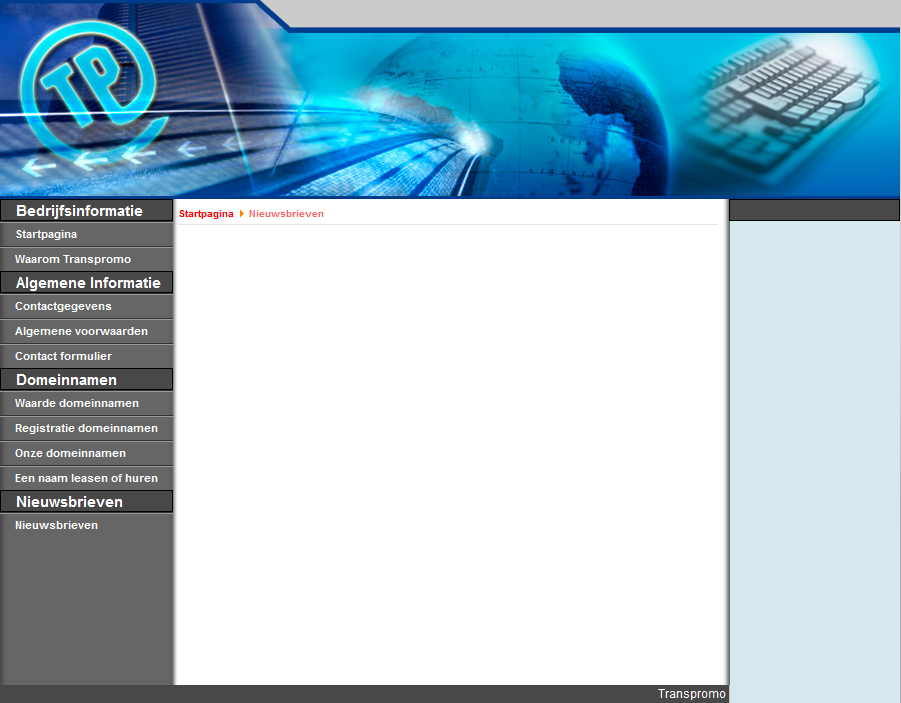Screen dimensions: 901x703
Task: Open Nieuwsbrieven item under Nieuwsbrieven heading
Action: pyautogui.click(x=86, y=525)
